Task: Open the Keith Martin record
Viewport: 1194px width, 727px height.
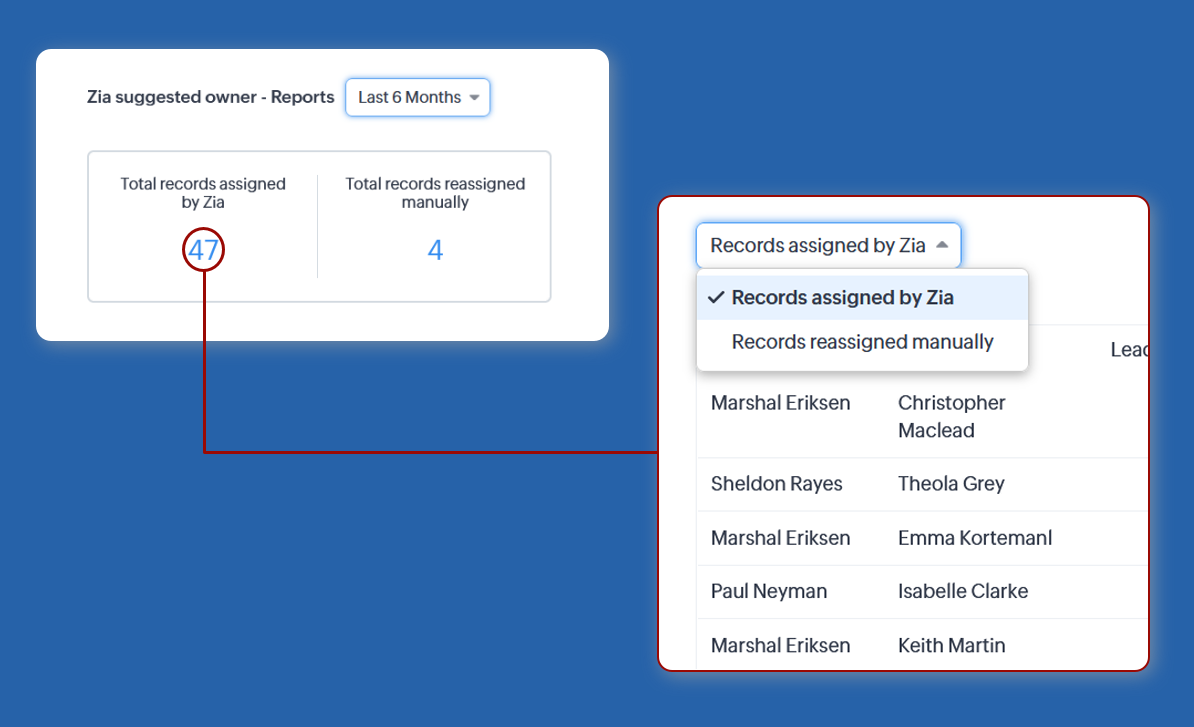Action: [951, 645]
